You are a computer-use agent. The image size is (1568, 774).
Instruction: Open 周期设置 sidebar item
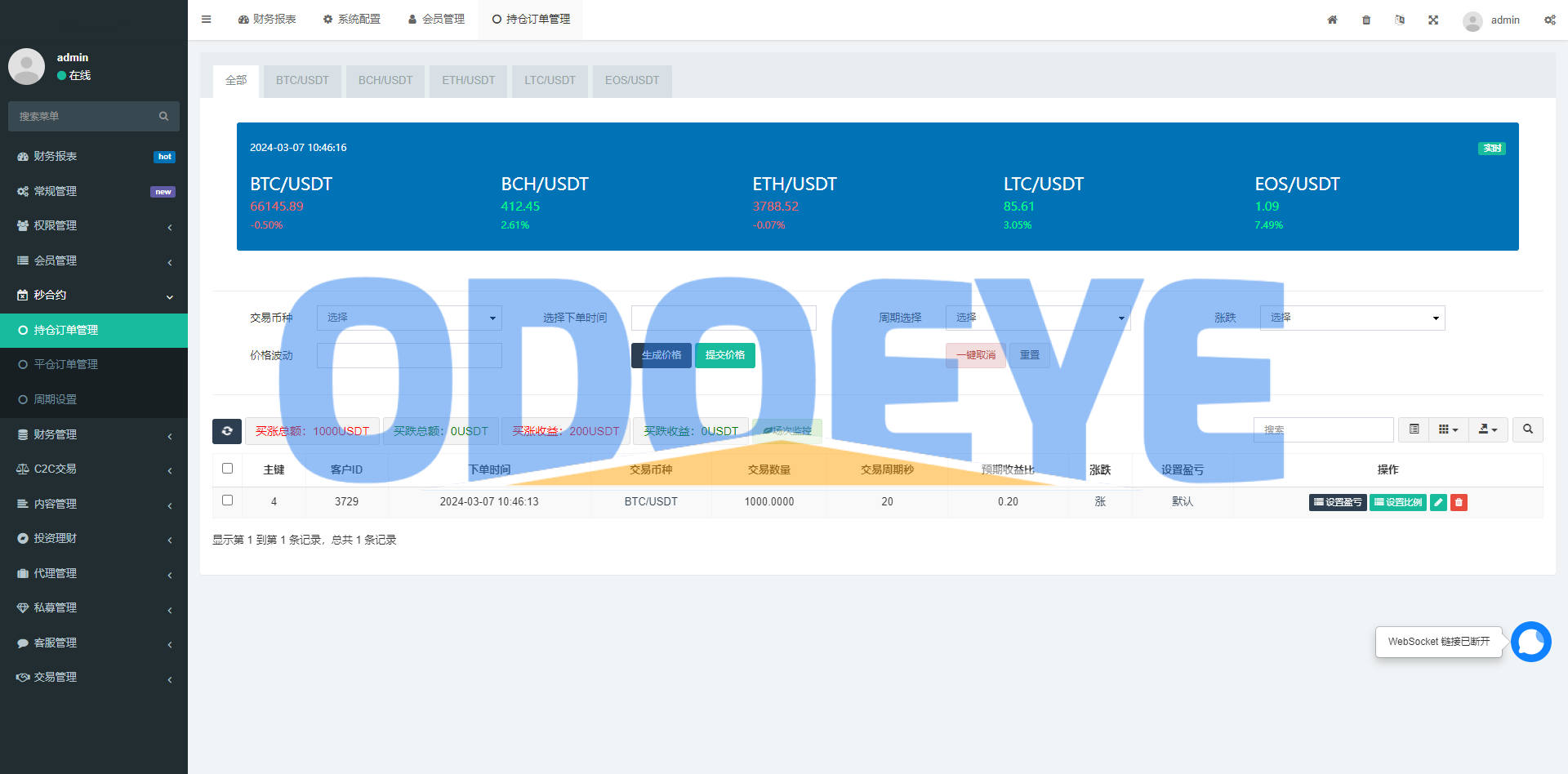tap(94, 400)
